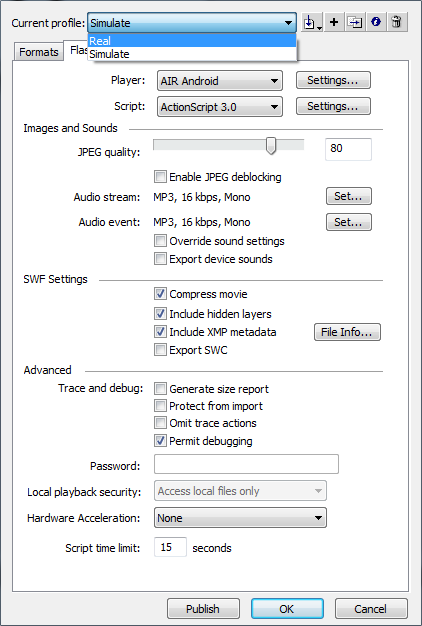Click the Create new profile plus icon
Image resolution: width=422 pixels, height=626 pixels.
click(334, 22)
